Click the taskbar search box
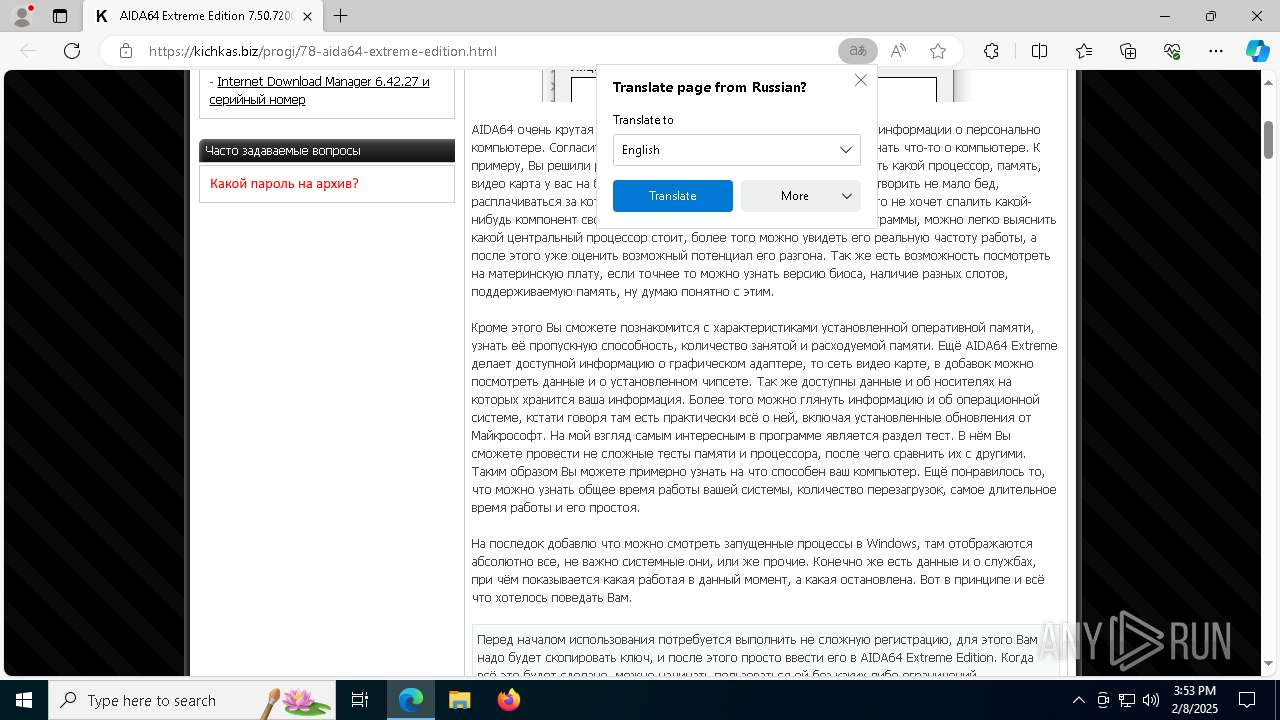Viewport: 1280px width, 720px height. (192, 700)
